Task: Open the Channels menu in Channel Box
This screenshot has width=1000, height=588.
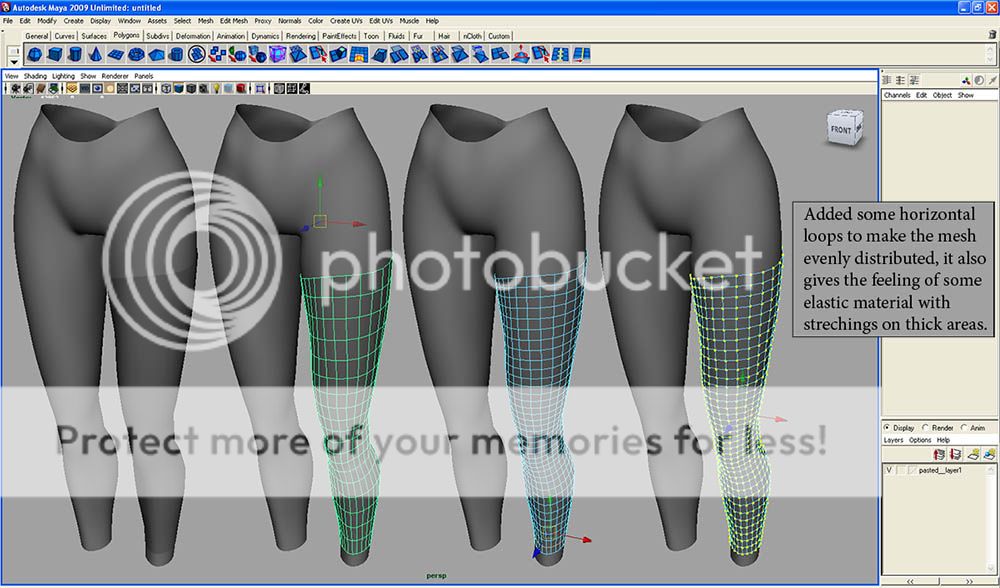Action: click(897, 95)
